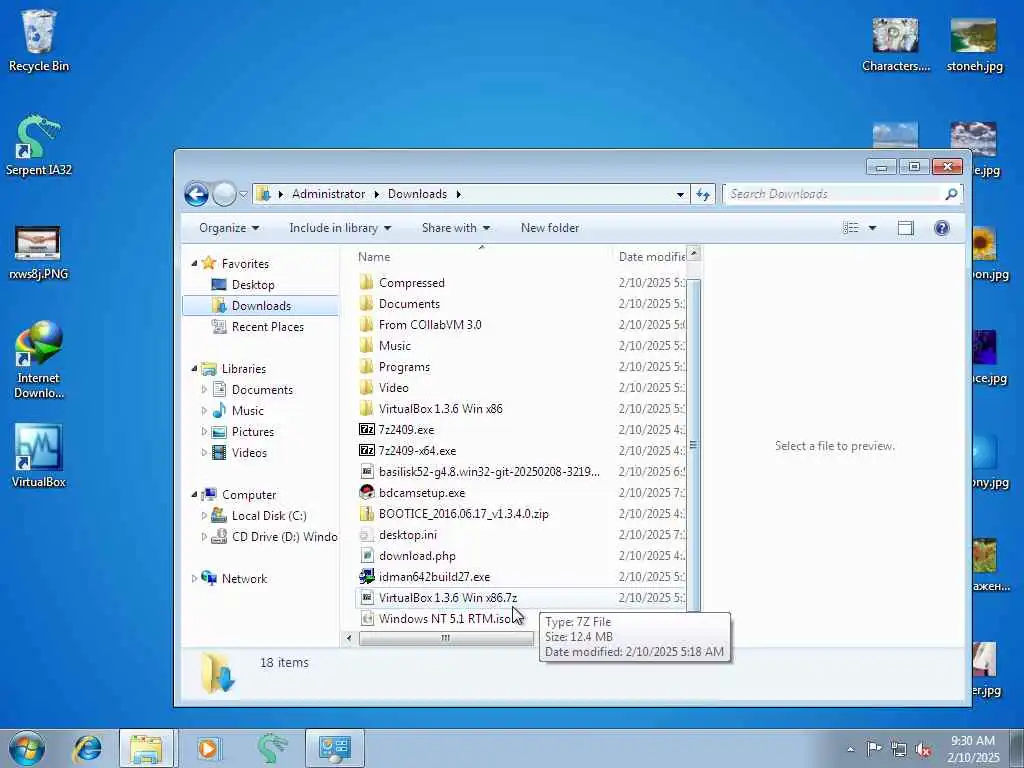Open the recent locations dropdown arrow
The width and height of the screenshot is (1024, 768).
pyautogui.click(x=243, y=194)
